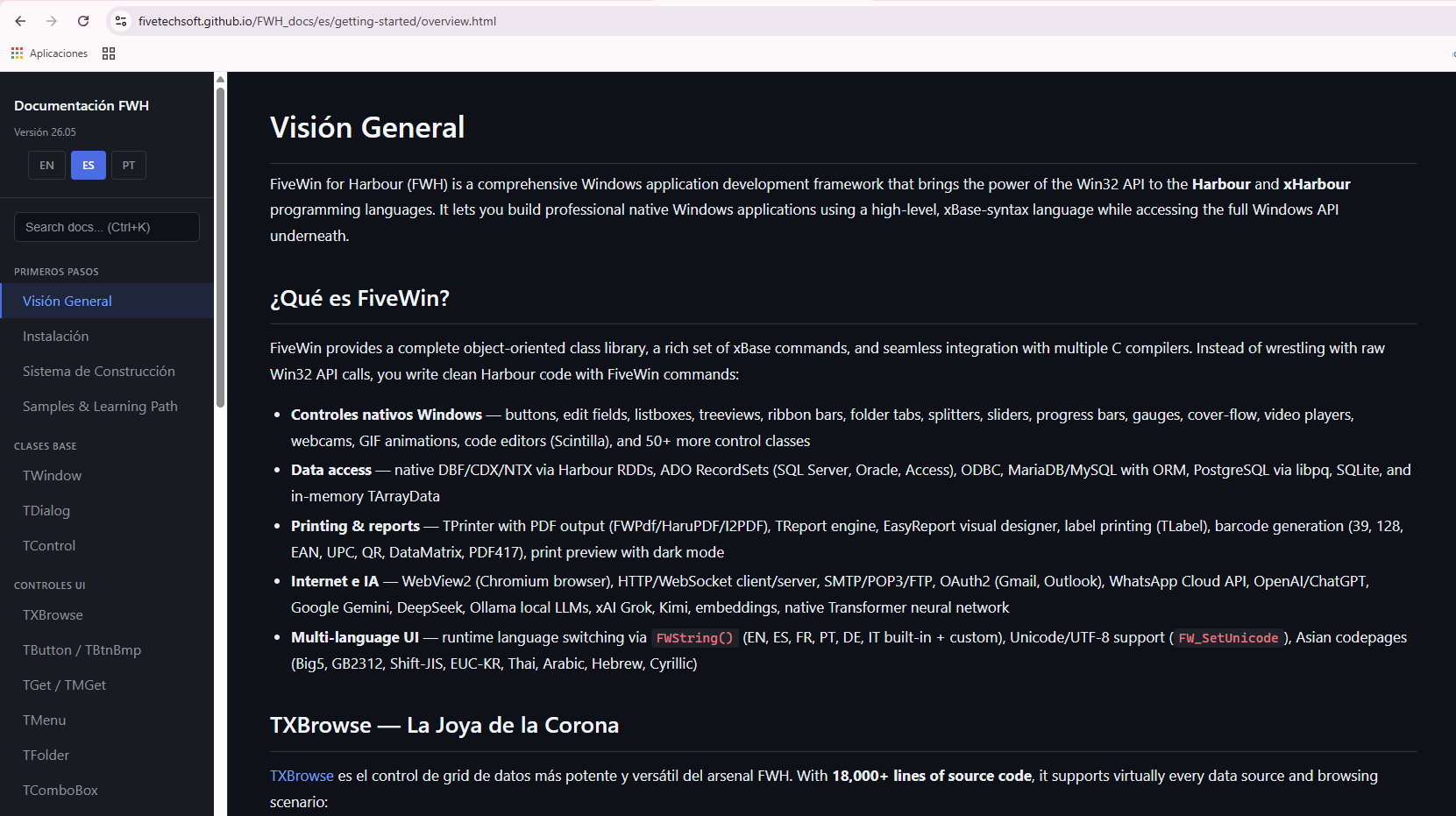Go back to the previous page
The width and height of the screenshot is (1456, 816).
pos(20,21)
